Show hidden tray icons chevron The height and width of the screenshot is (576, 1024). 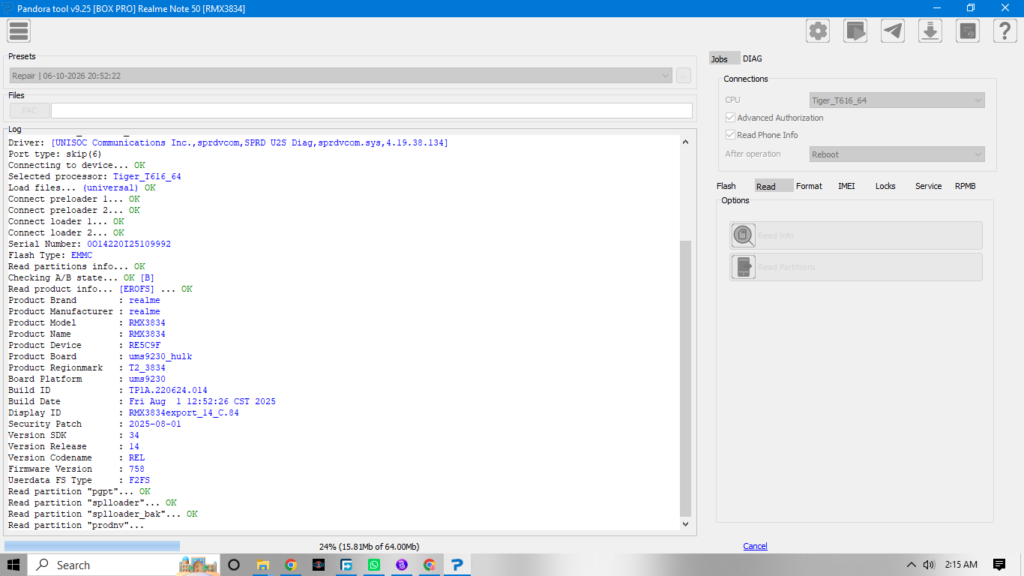click(x=911, y=565)
